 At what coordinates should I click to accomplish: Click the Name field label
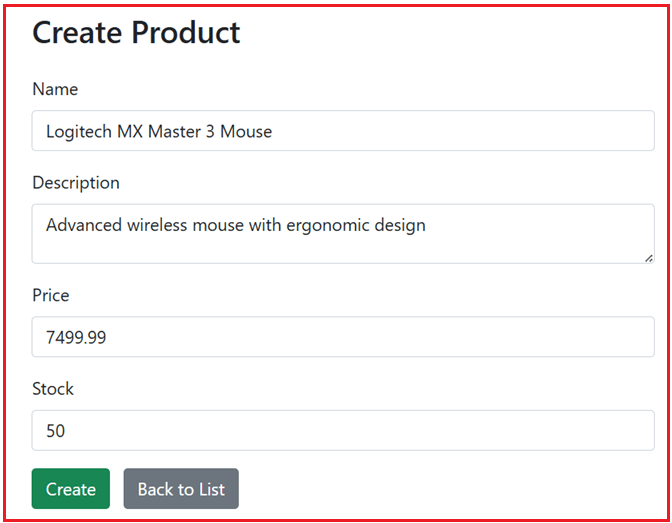click(x=55, y=89)
